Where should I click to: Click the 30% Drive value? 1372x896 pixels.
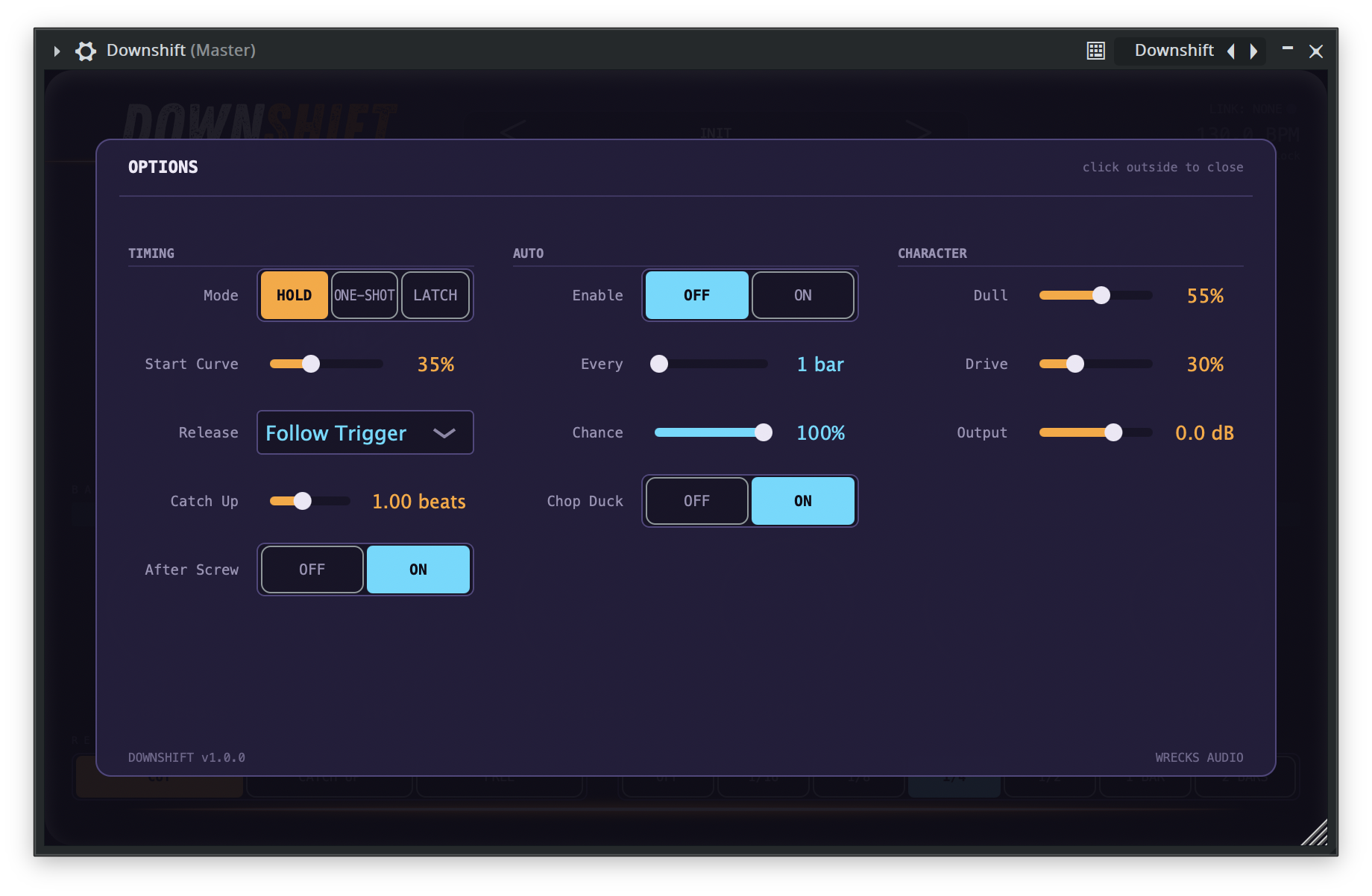click(x=1205, y=365)
